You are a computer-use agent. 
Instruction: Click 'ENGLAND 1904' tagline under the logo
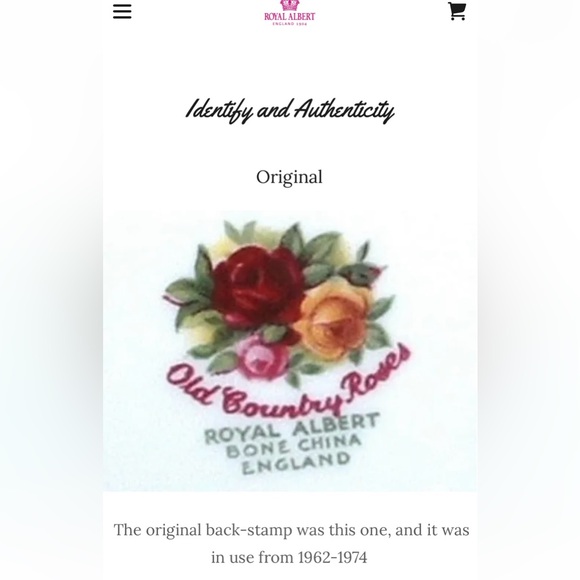point(290,24)
